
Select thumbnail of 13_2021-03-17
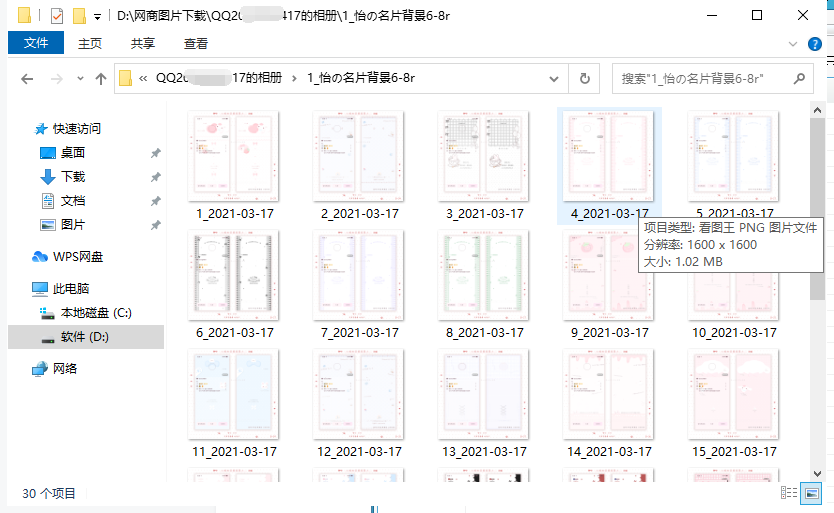(x=483, y=394)
